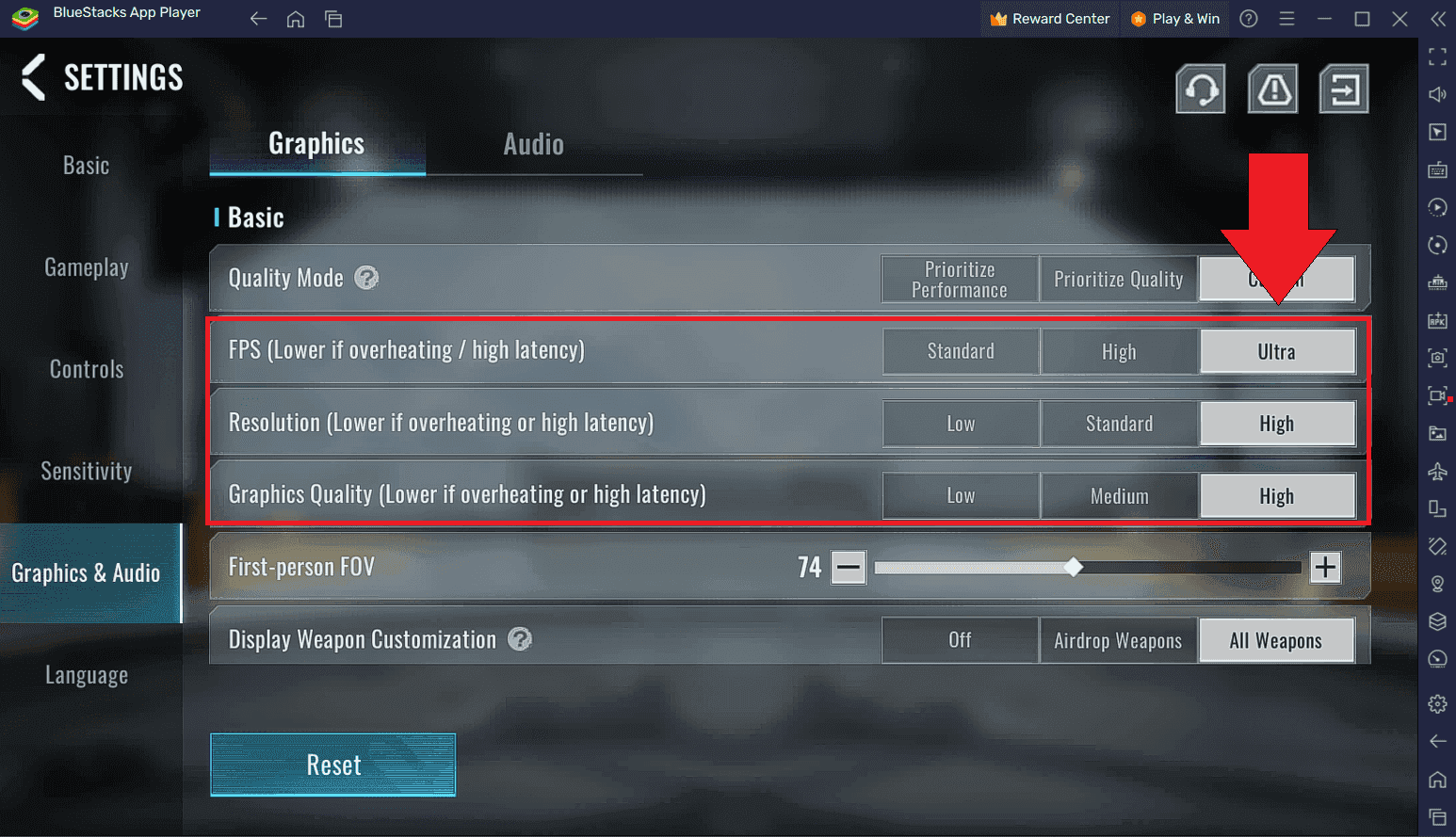Click the report problem warning icon
Image resolution: width=1456 pixels, height=837 pixels.
(x=1272, y=89)
